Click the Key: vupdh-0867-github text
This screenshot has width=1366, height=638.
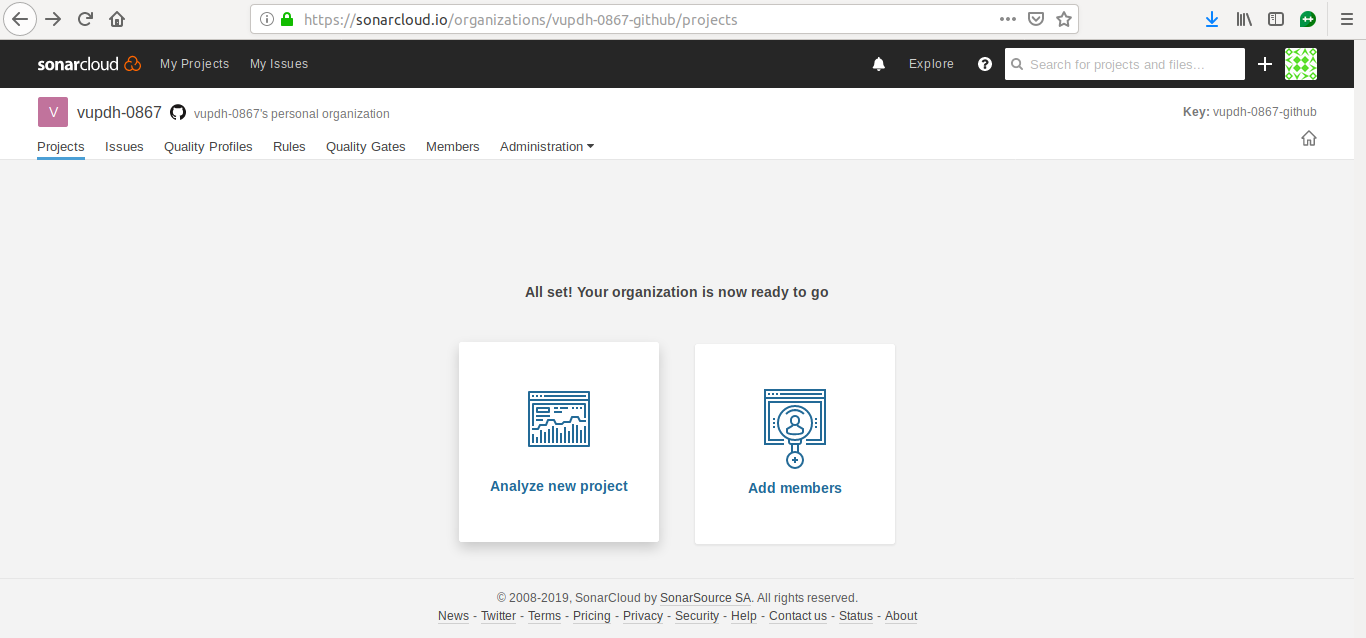click(x=1249, y=112)
